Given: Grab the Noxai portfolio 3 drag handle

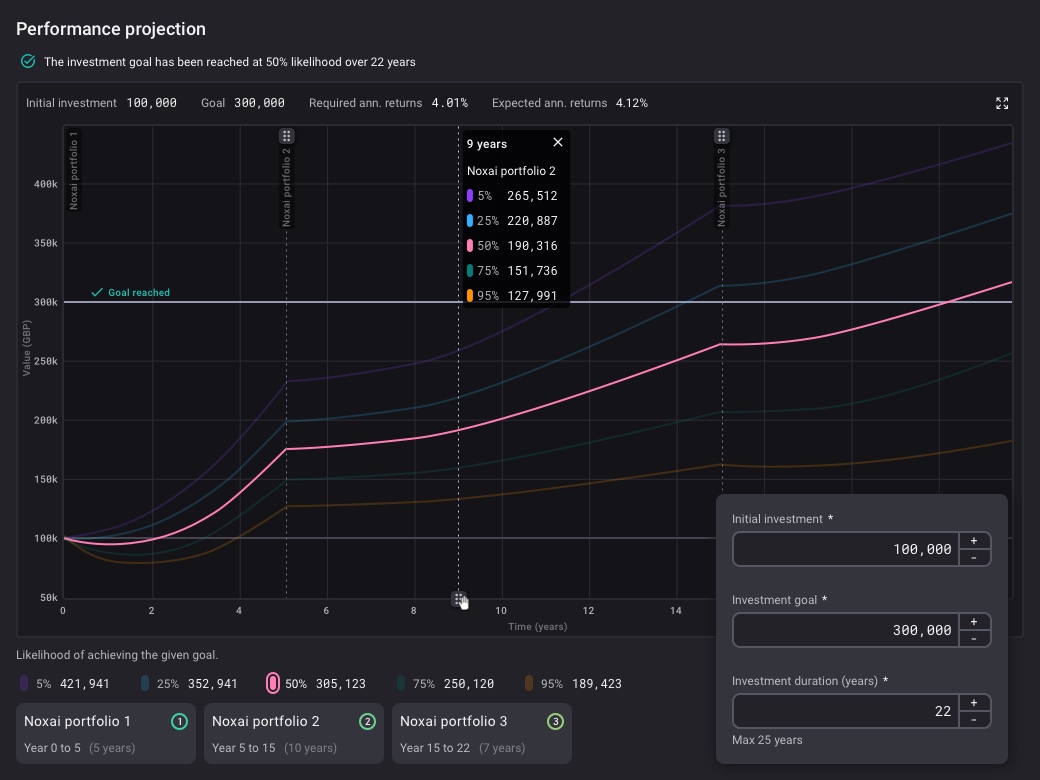Looking at the screenshot, I should click(x=721, y=136).
